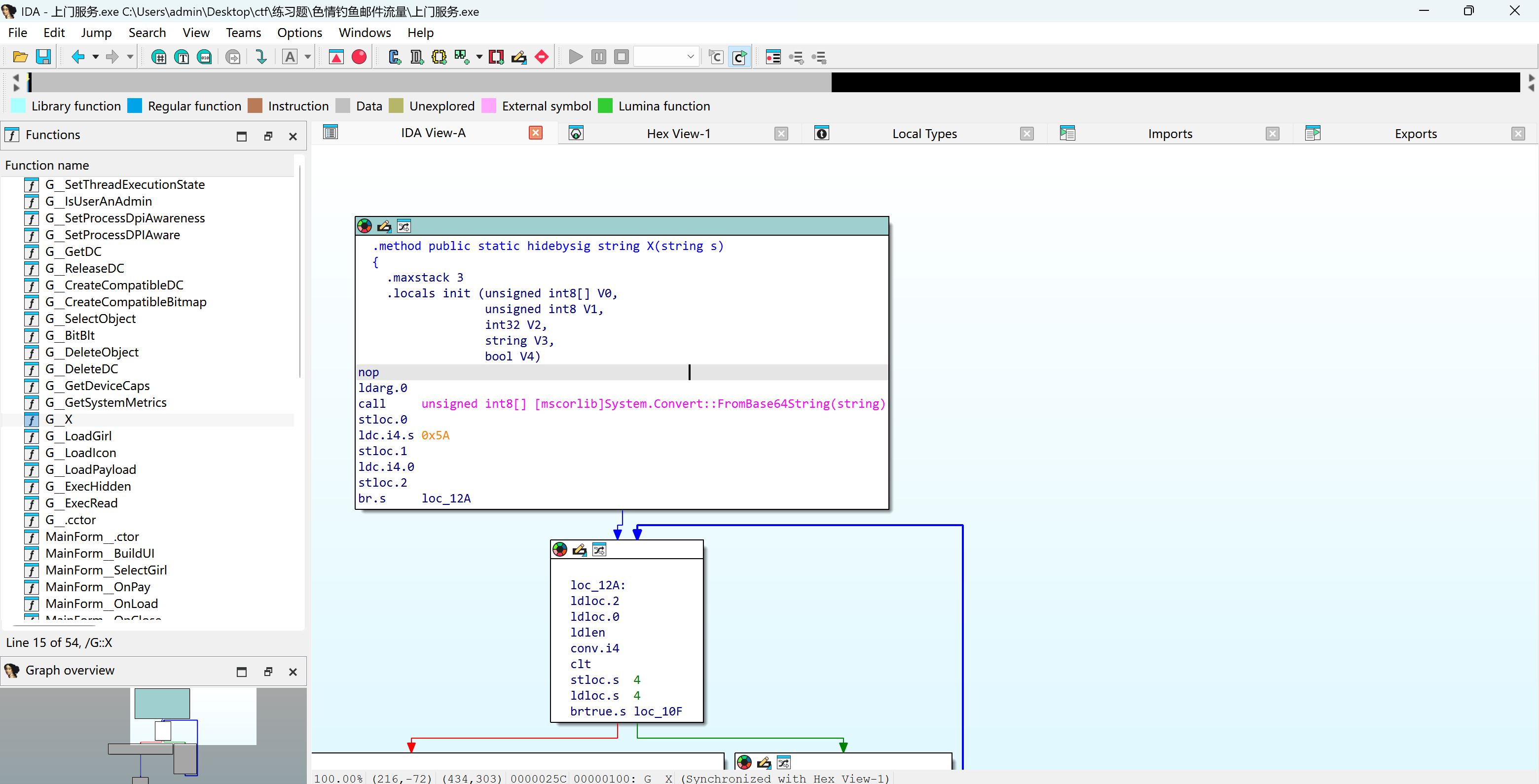Click the Functions list vertical scrollbar
This screenshot has height=784, width=1539.
coord(299,272)
